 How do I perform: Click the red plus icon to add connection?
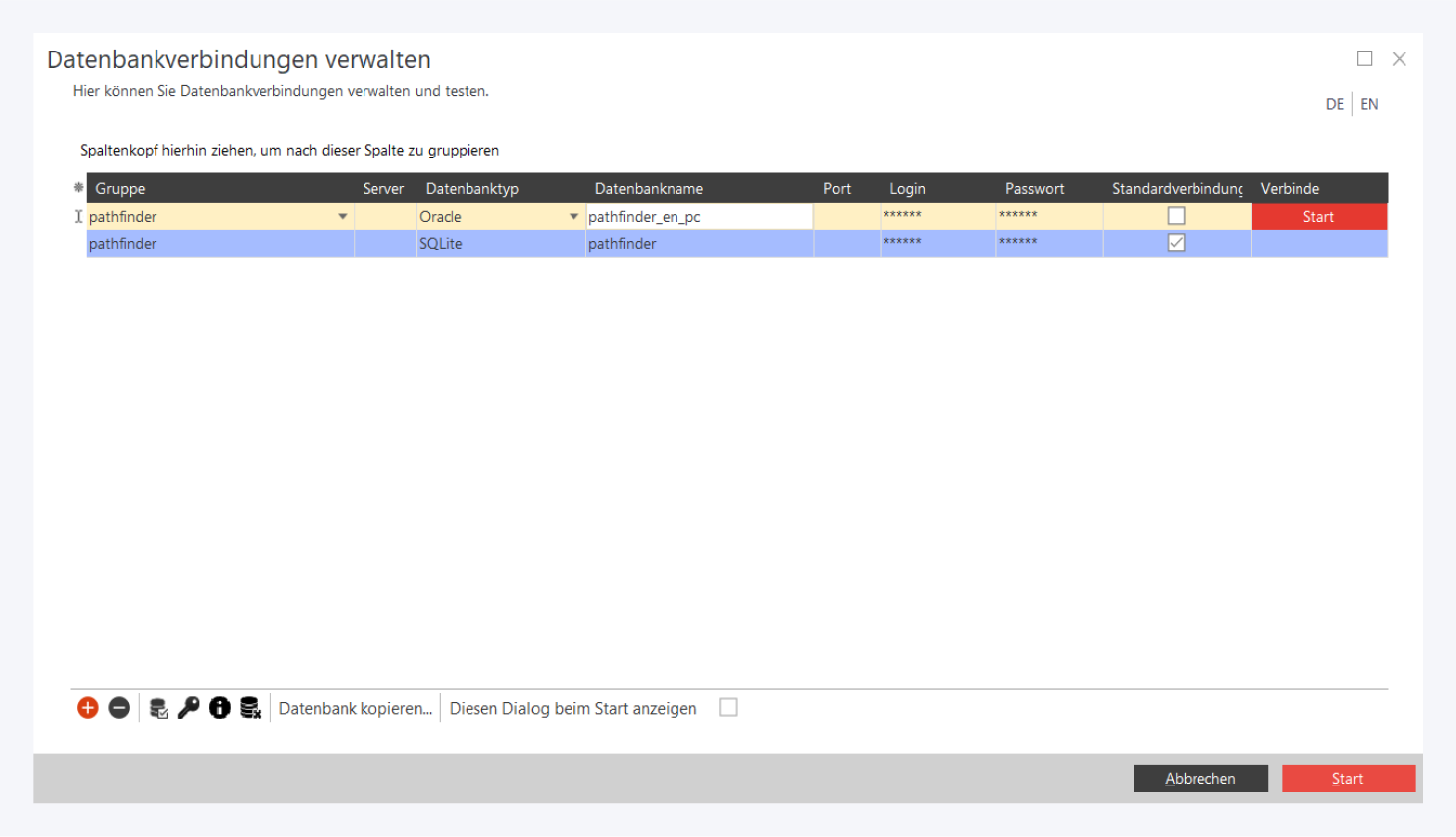pyautogui.click(x=87, y=707)
